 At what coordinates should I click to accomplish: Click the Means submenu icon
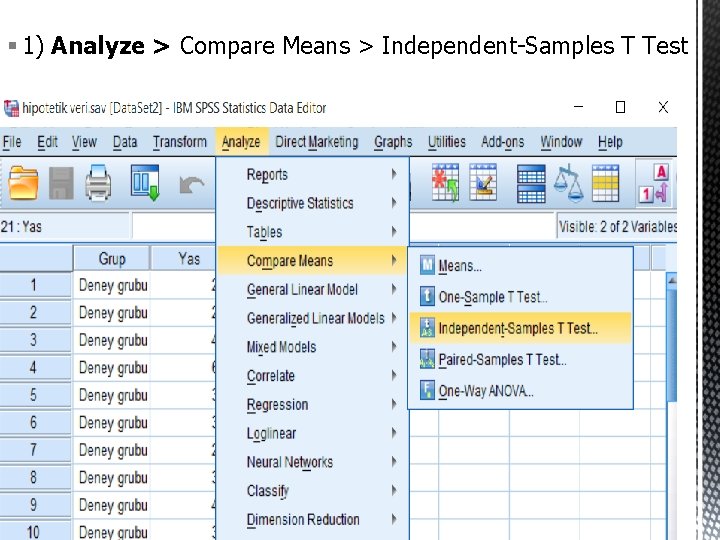(427, 265)
